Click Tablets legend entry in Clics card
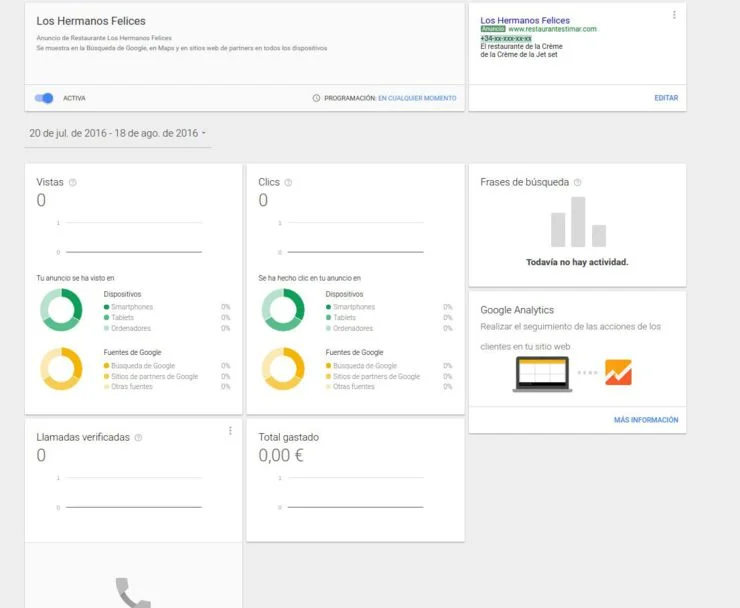 [341, 318]
